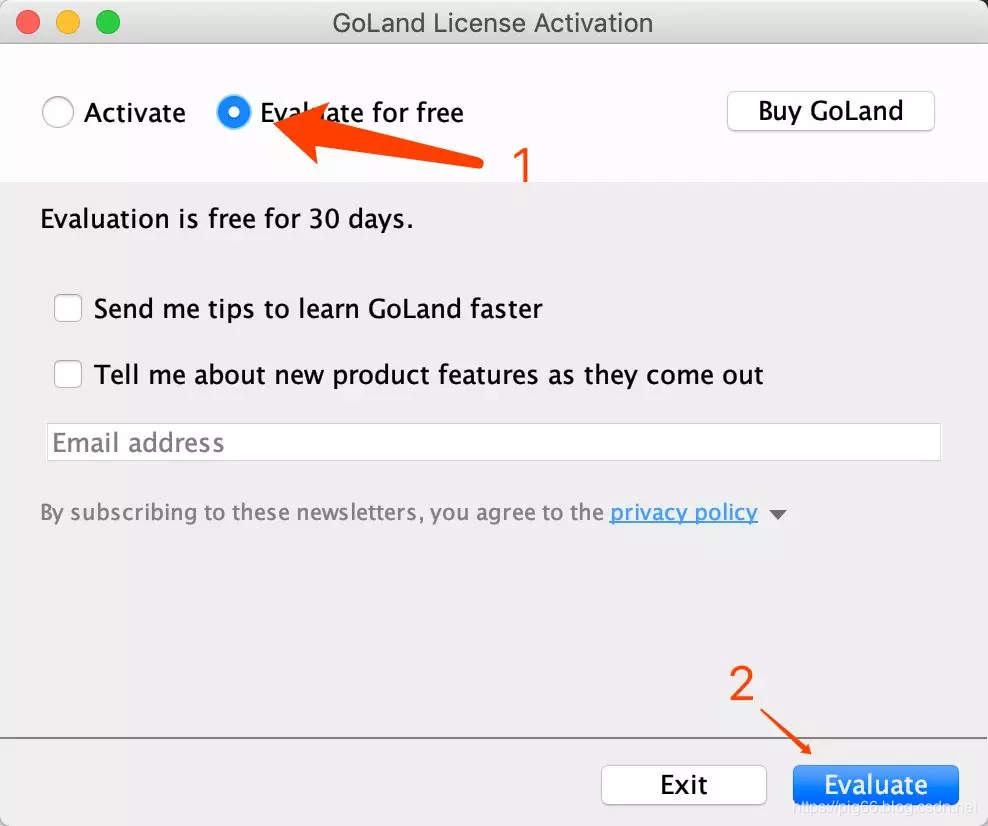Close the window with red button
The width and height of the screenshot is (988, 826).
tap(28, 22)
